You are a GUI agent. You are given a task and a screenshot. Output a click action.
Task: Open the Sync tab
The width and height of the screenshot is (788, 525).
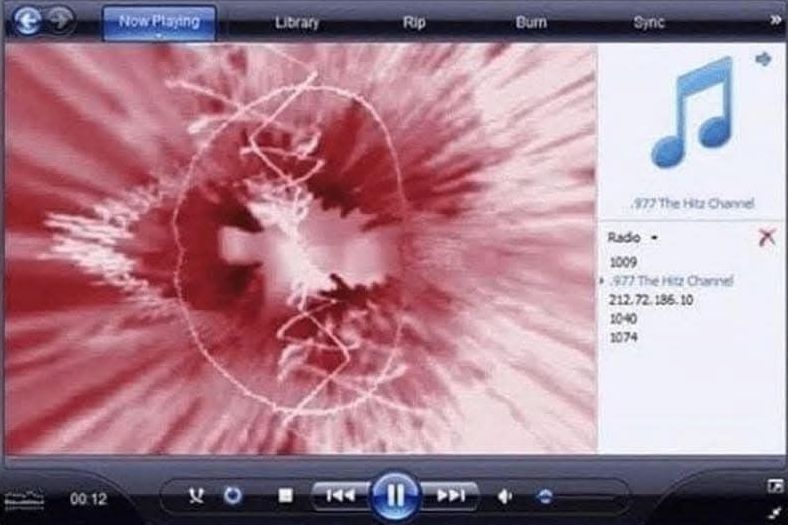649,22
